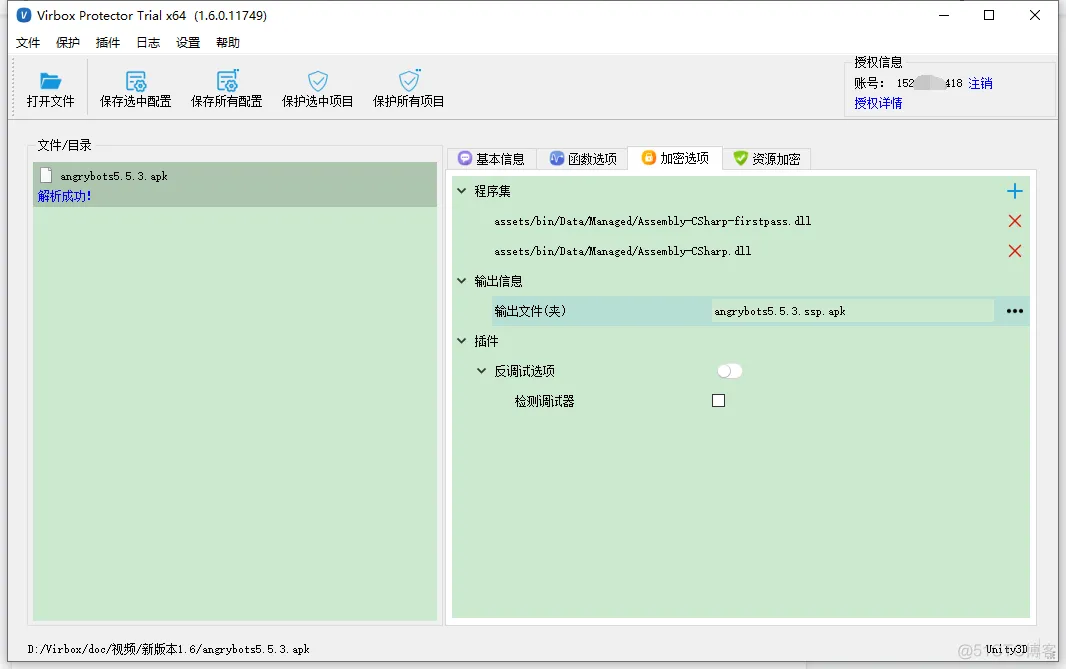Collapse the 反调试选项 subsection
1066x669 pixels.
click(x=481, y=371)
